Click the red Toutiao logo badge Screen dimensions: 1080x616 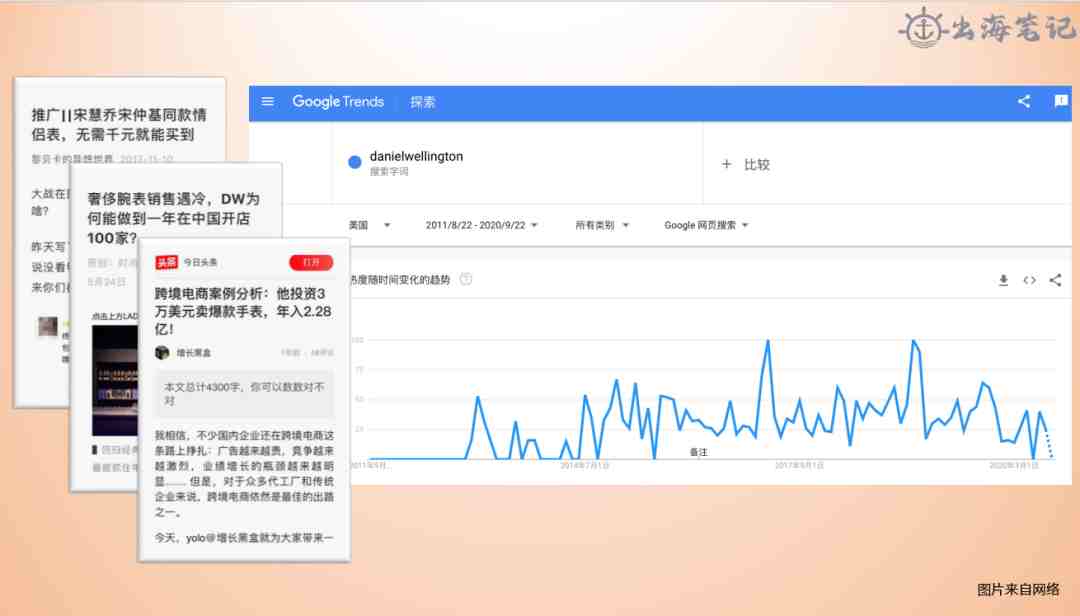(166, 262)
